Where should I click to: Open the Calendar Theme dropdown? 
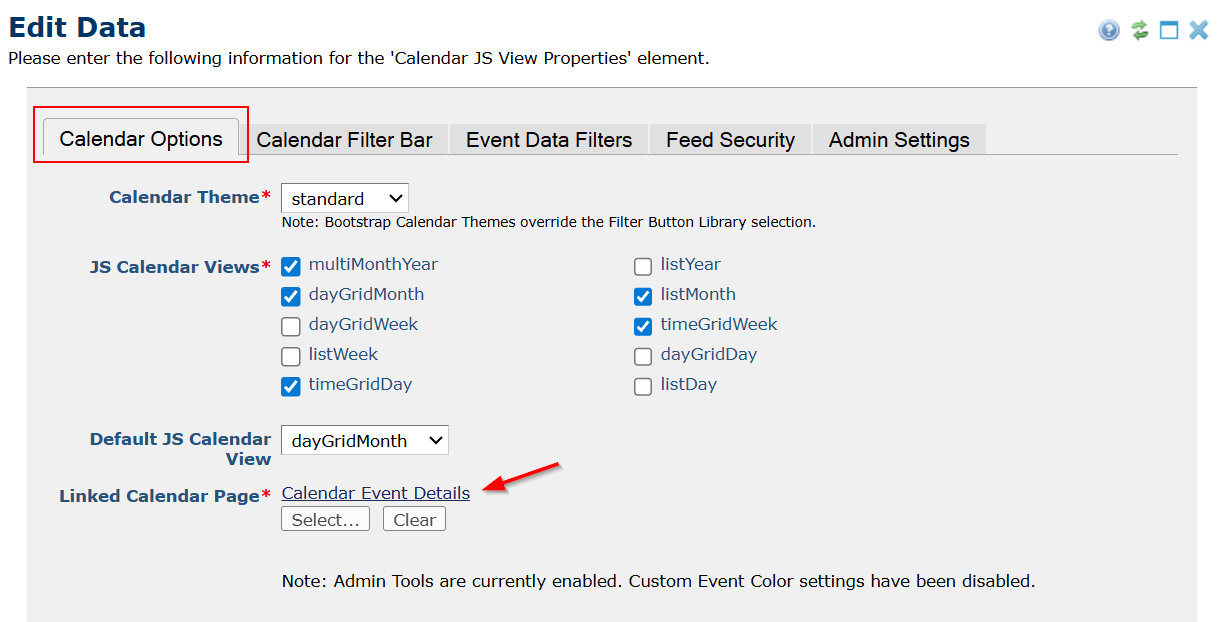[344, 198]
